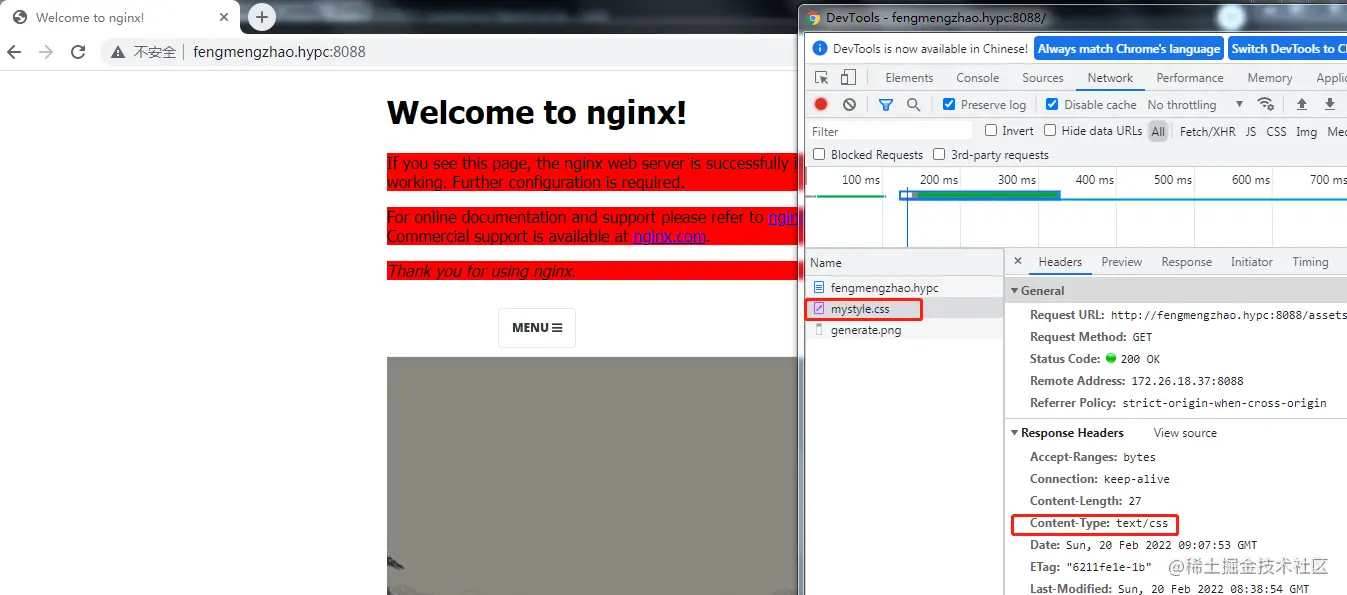Click the file icon beside generate.png
1347x595 pixels.
pos(819,330)
